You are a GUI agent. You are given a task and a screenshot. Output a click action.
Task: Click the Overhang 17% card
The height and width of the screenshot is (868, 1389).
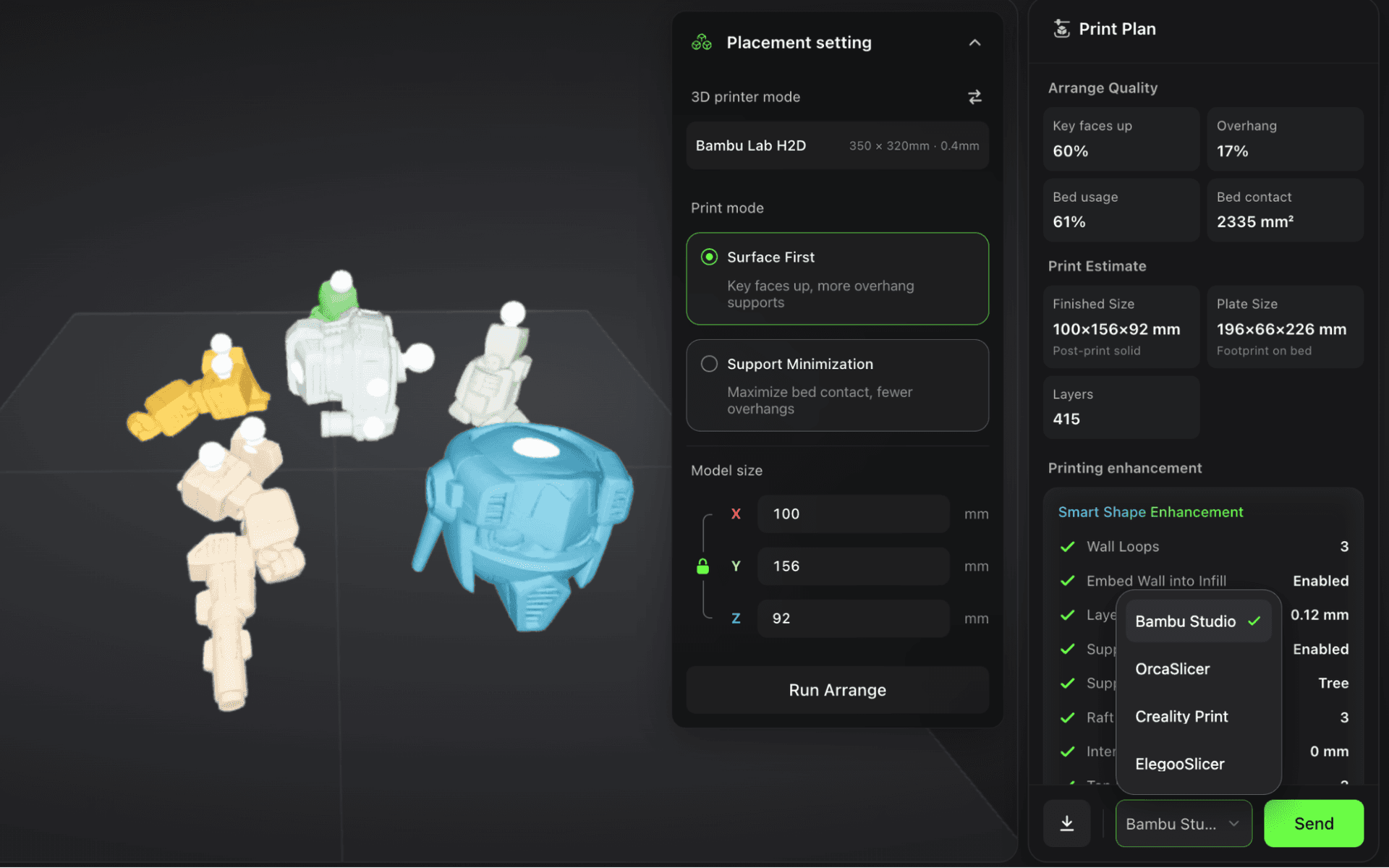[x=1285, y=139]
